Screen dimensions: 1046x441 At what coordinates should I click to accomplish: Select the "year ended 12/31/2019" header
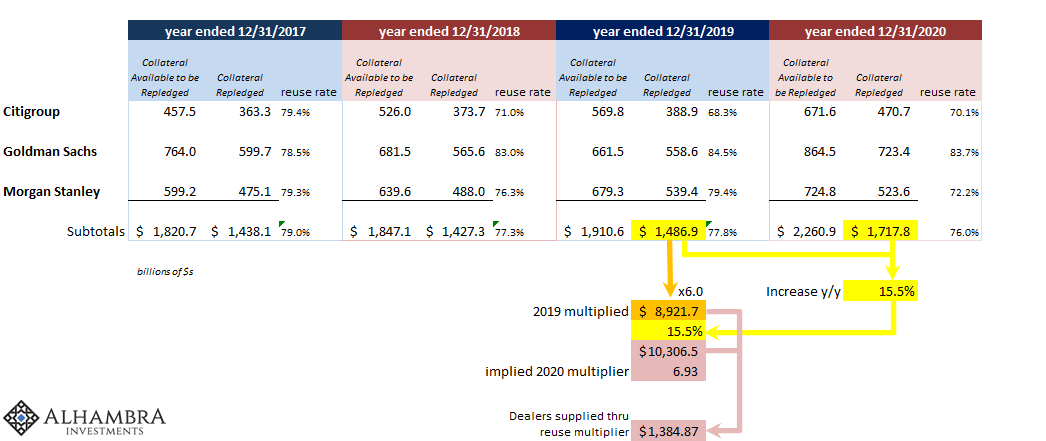coord(662,31)
